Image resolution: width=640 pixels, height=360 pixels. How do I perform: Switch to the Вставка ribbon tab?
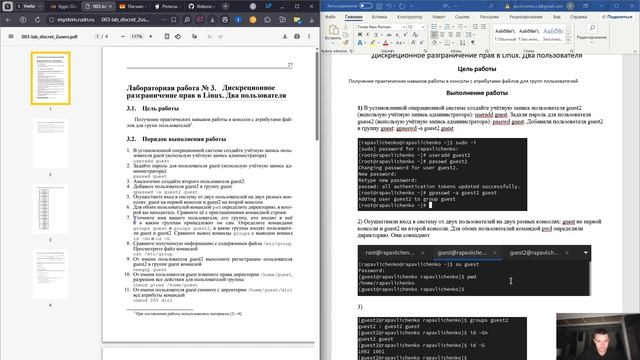pos(379,17)
